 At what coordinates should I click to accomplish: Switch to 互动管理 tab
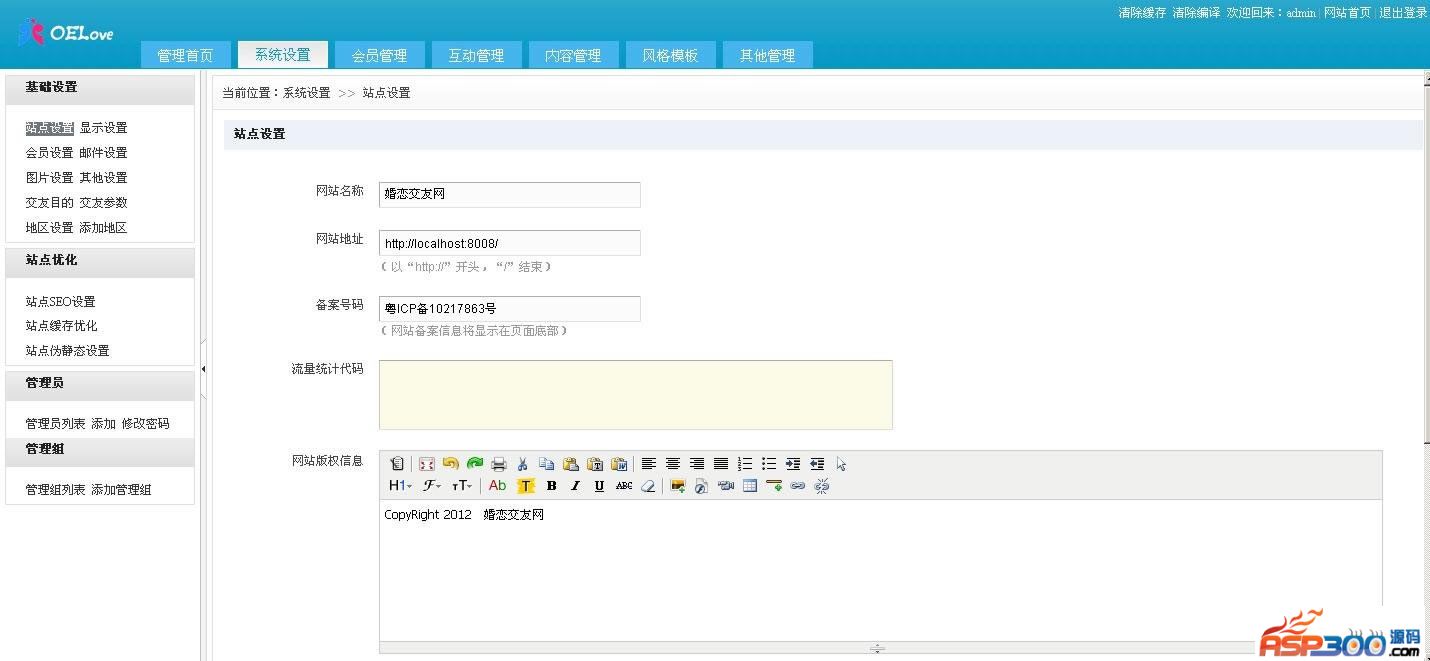[x=476, y=55]
